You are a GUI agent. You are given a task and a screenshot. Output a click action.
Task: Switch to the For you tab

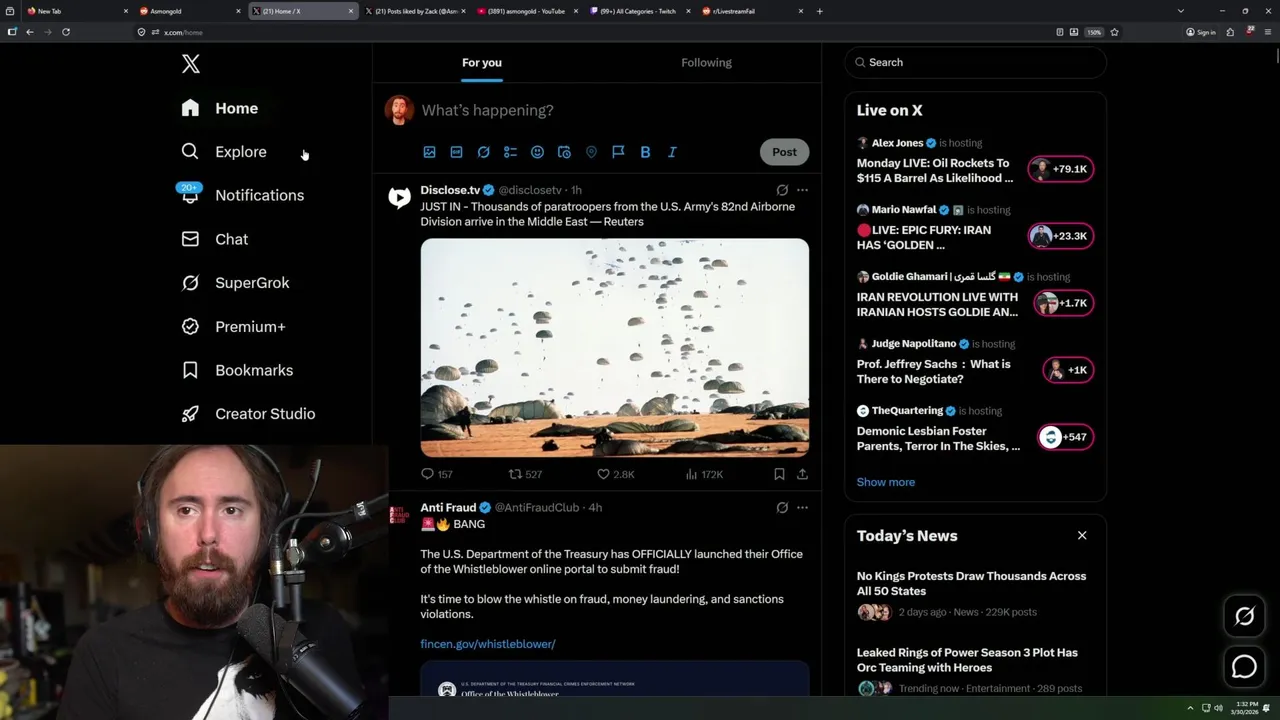click(482, 62)
